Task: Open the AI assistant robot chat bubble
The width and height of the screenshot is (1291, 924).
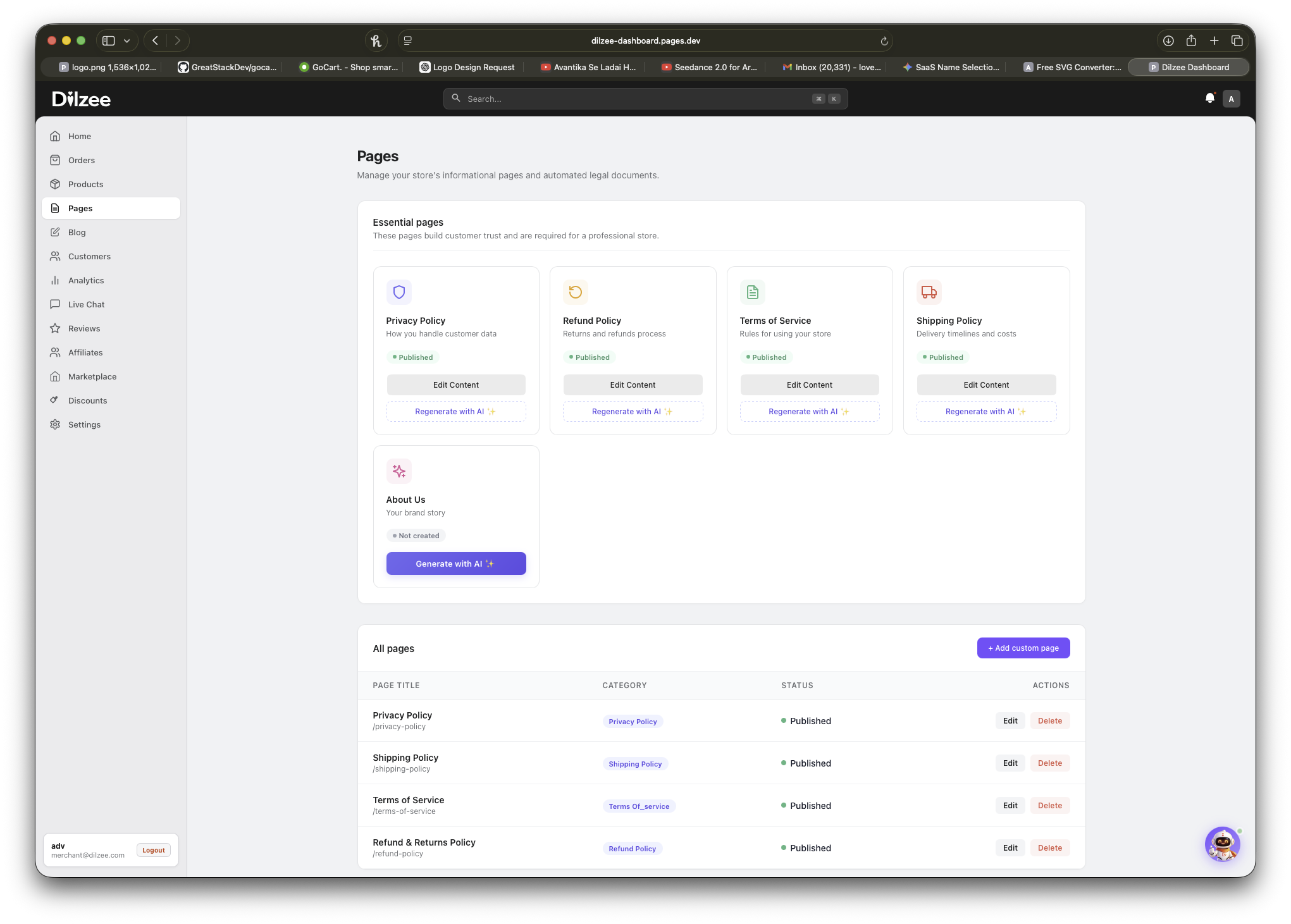Action: click(1222, 844)
